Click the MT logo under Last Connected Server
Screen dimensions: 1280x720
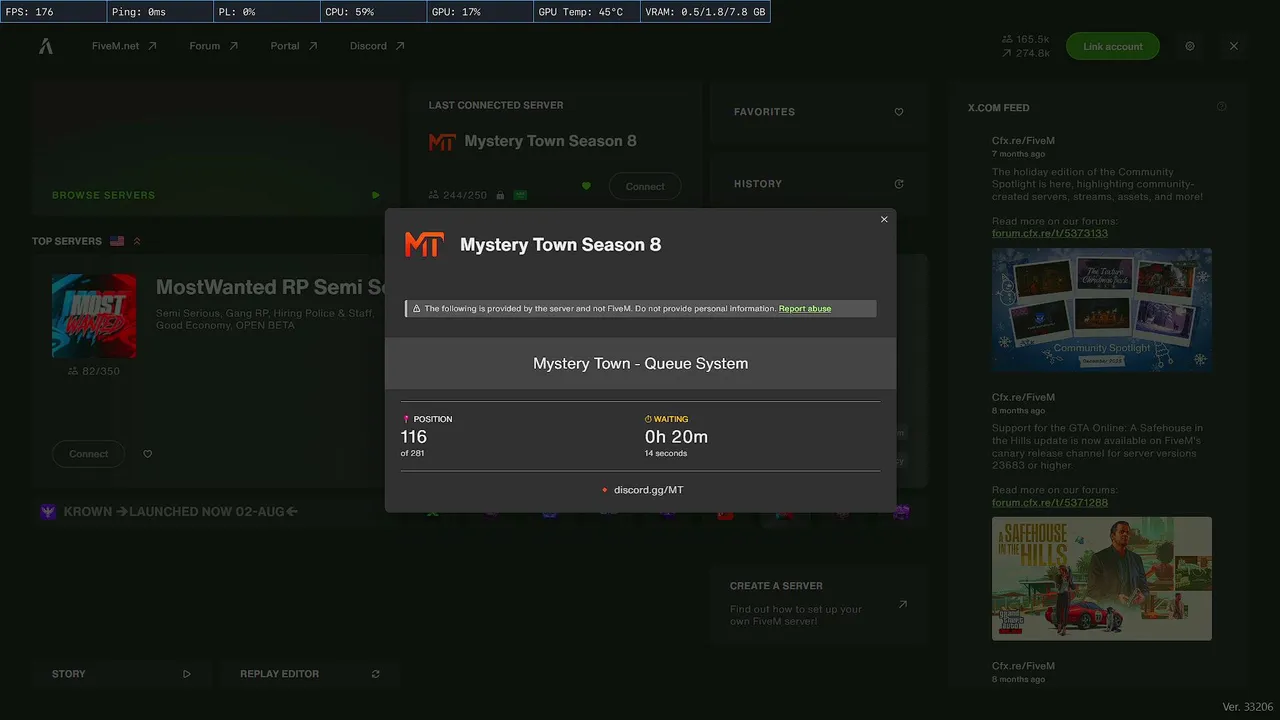(442, 142)
